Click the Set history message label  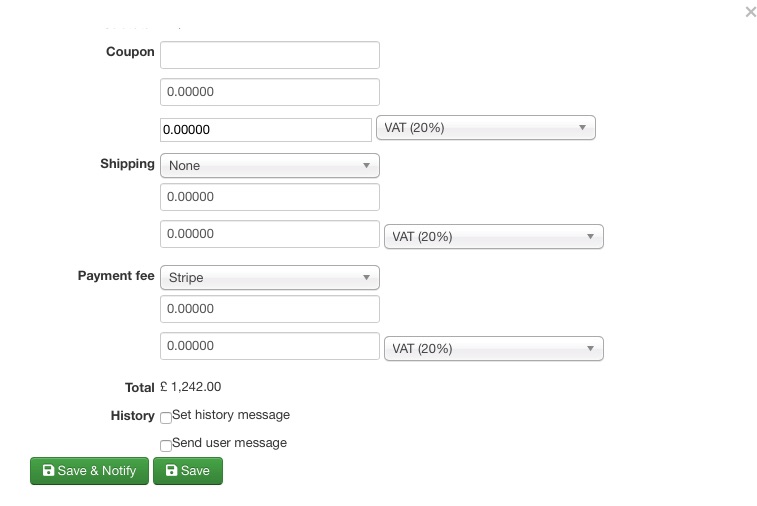click(x=231, y=415)
